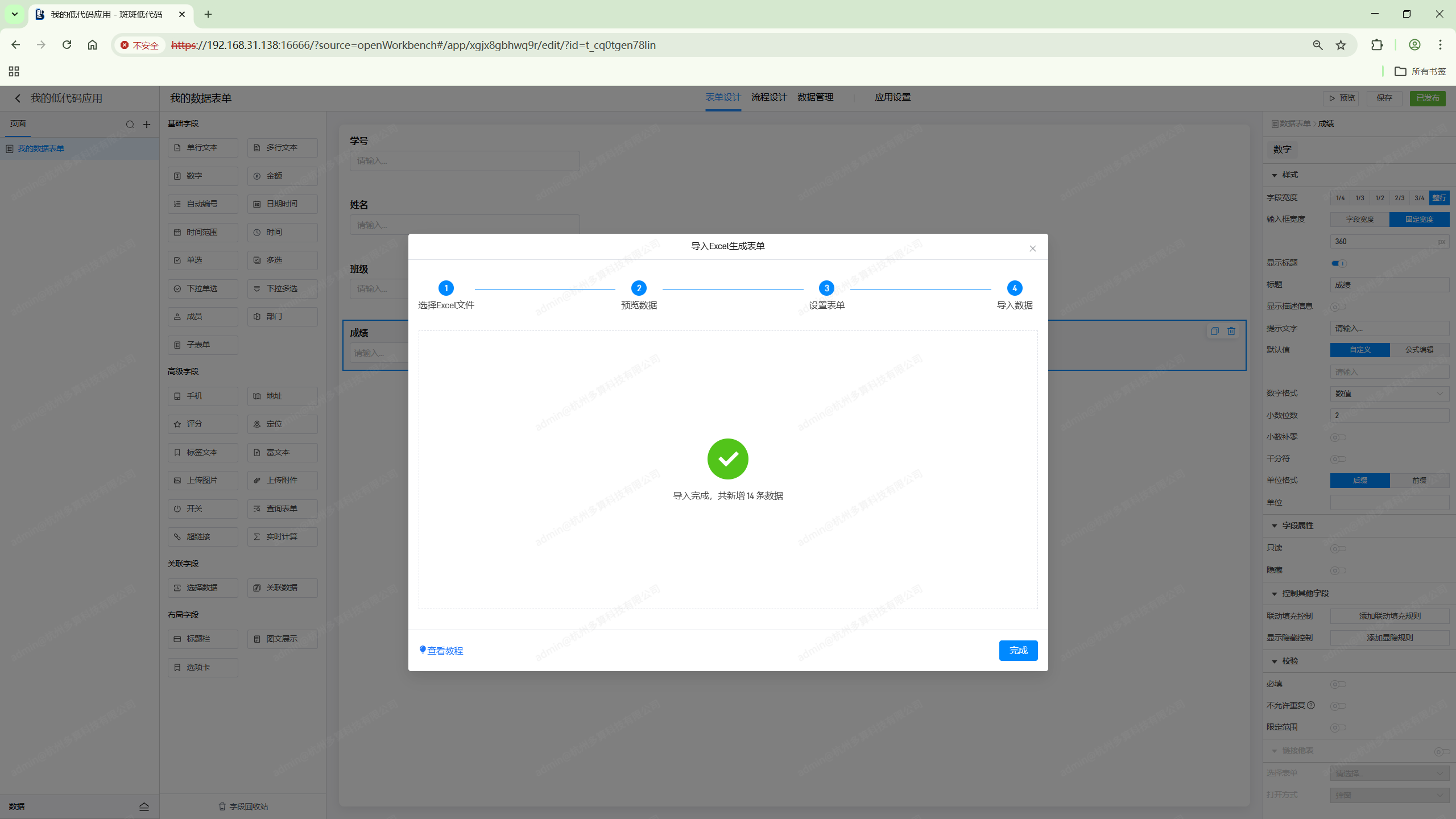Click the back arrow beside 我的低代码应用
1456x819 pixels.
pos(18,98)
